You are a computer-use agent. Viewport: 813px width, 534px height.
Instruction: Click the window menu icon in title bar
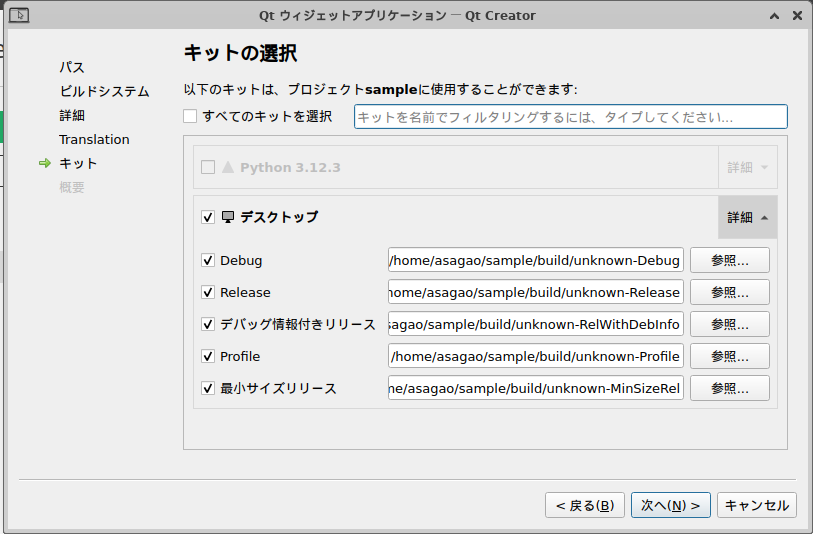point(19,16)
